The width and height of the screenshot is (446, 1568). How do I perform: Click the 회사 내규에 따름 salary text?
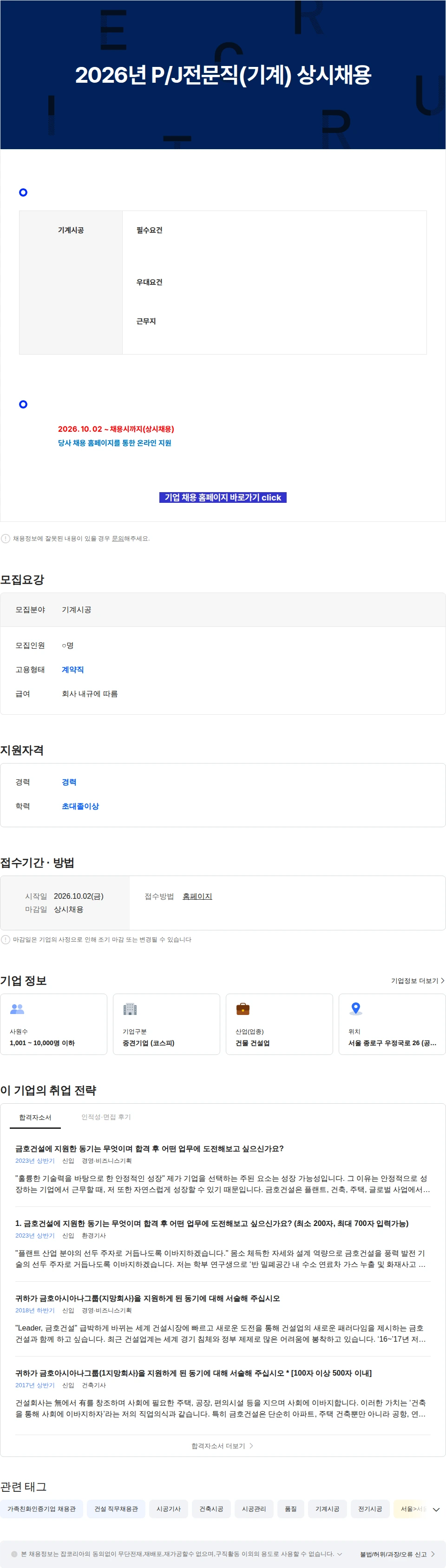[x=90, y=693]
